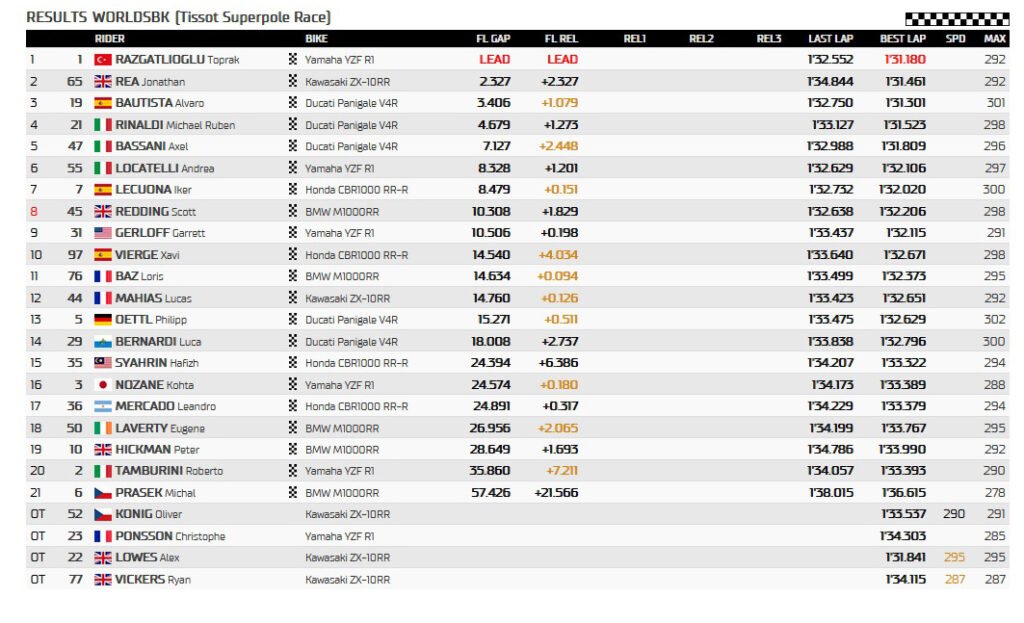Select the Spanish flag beside Bautista
The width and height of the screenshot is (1024, 623).
(103, 103)
